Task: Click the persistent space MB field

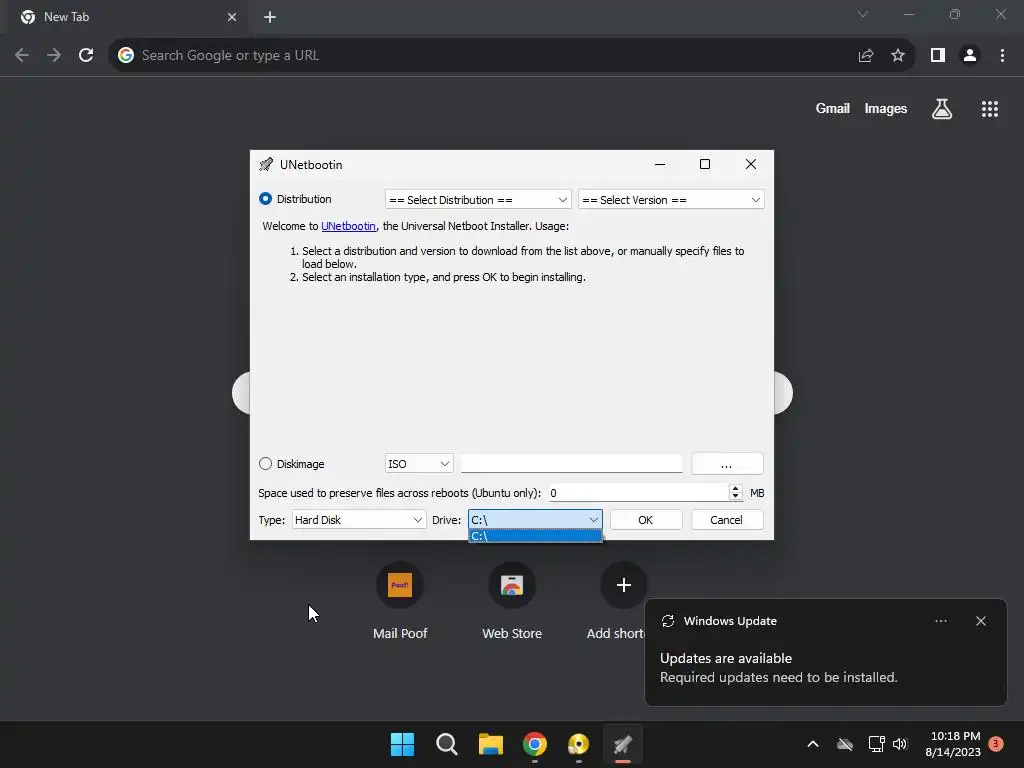Action: (x=638, y=492)
